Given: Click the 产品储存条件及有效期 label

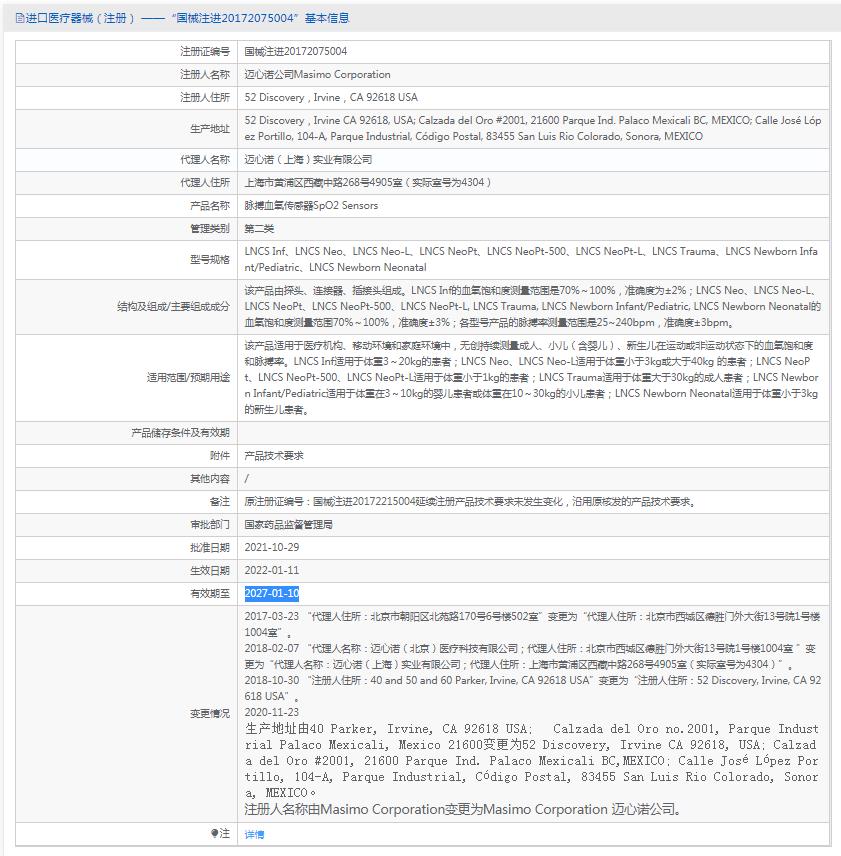Looking at the screenshot, I should click(181, 432).
